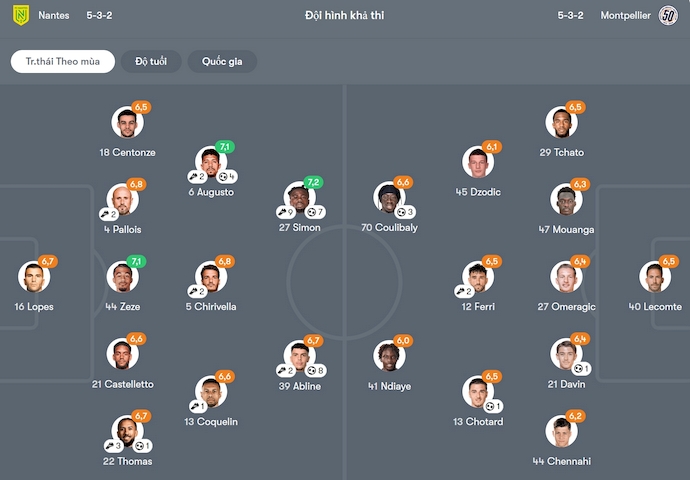The image size is (690, 480).
Task: Open the Nantes team name link
Action: click(53, 16)
